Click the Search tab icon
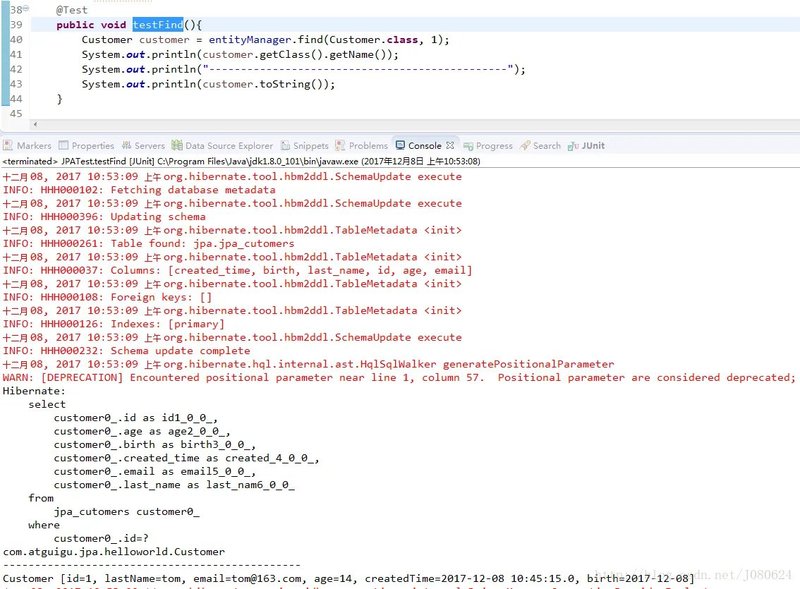The height and width of the screenshot is (589, 800). [x=525, y=145]
